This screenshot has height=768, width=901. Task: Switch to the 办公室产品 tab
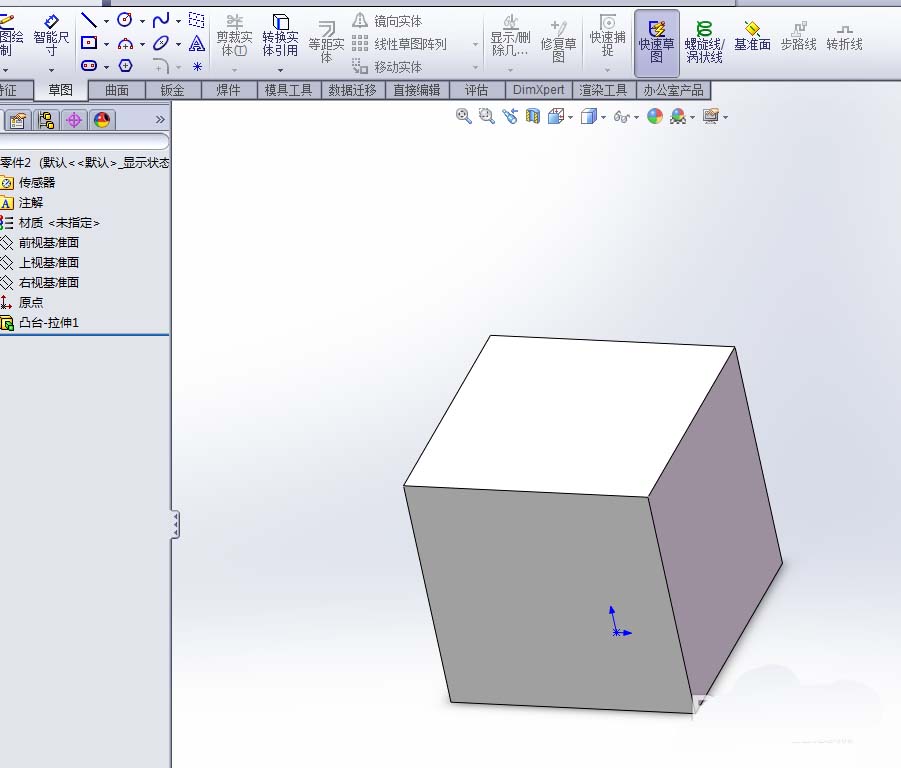click(x=673, y=90)
